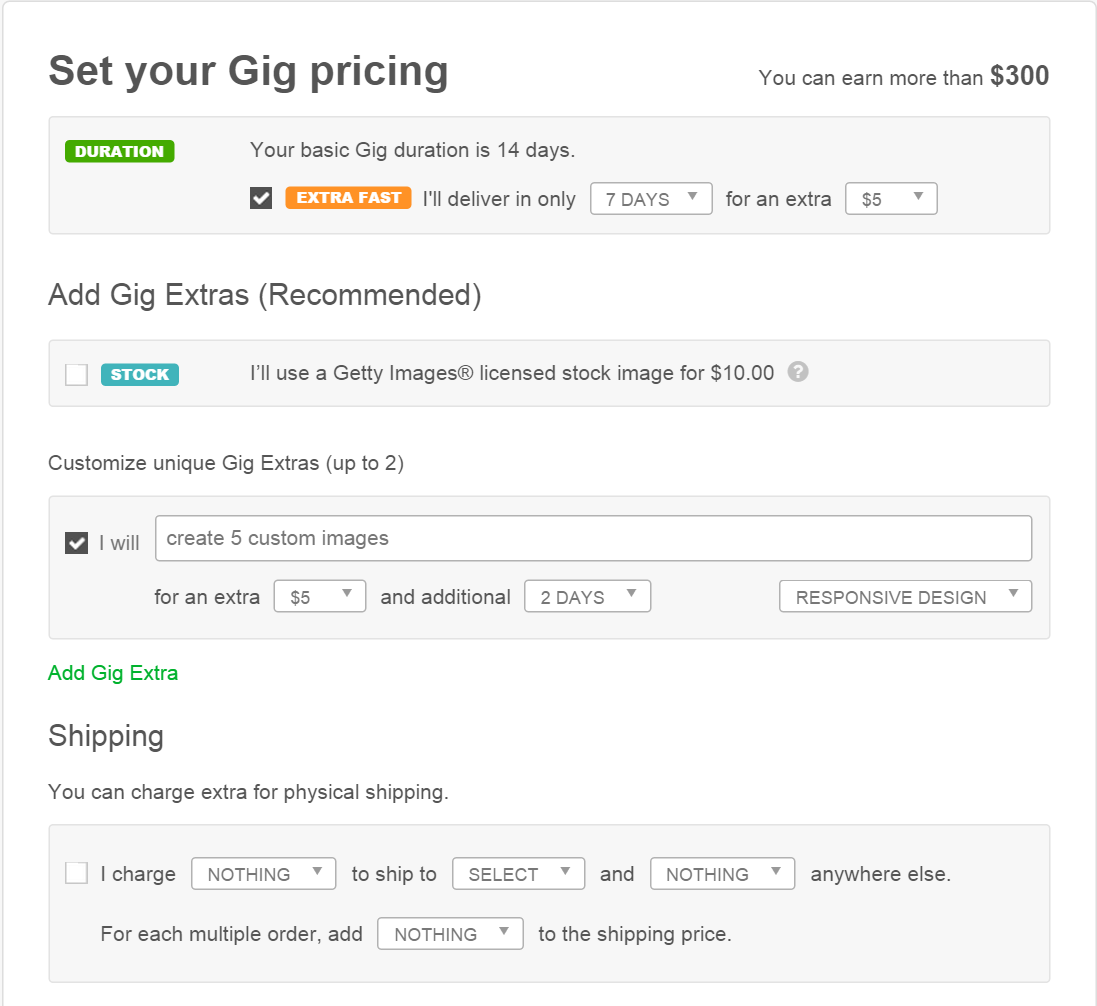
Task: Click the Add Gig Extra link
Action: 113,673
